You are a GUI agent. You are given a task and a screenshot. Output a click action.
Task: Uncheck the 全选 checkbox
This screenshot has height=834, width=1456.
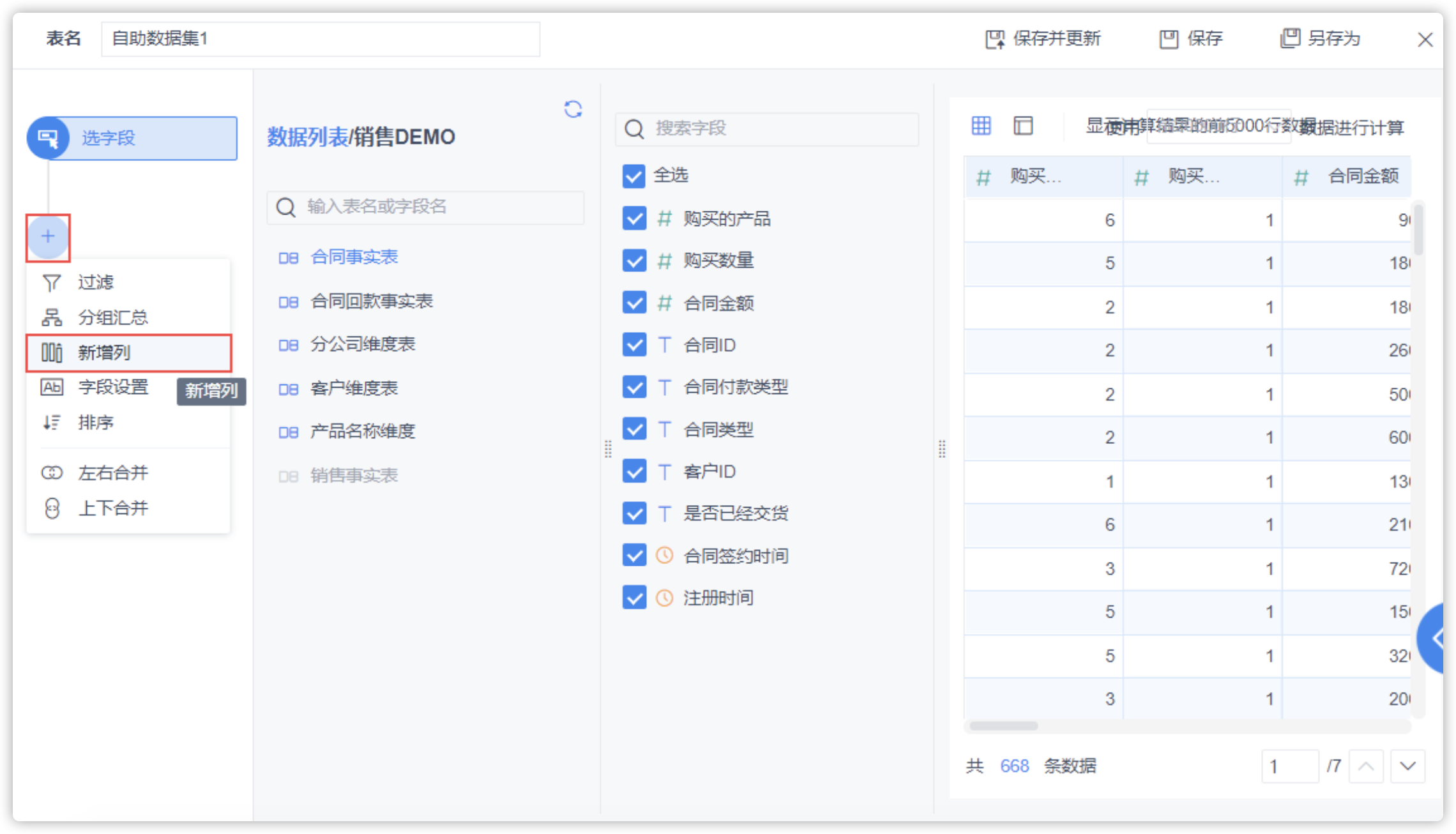click(633, 176)
